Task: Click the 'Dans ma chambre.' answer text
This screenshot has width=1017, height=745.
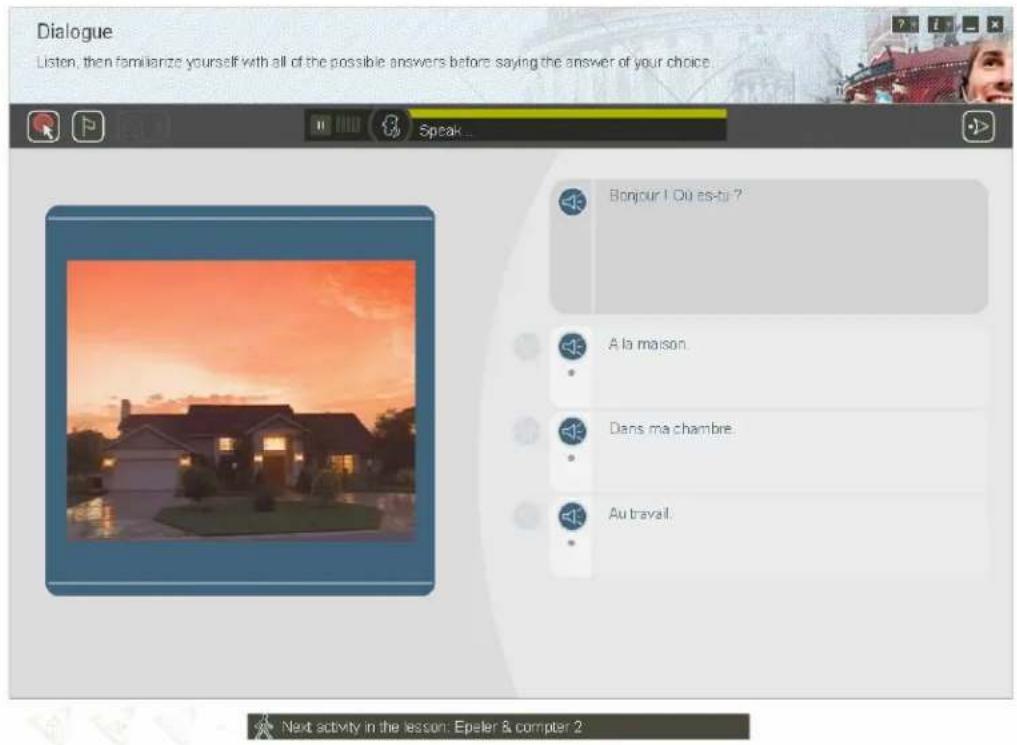Action: click(x=671, y=429)
